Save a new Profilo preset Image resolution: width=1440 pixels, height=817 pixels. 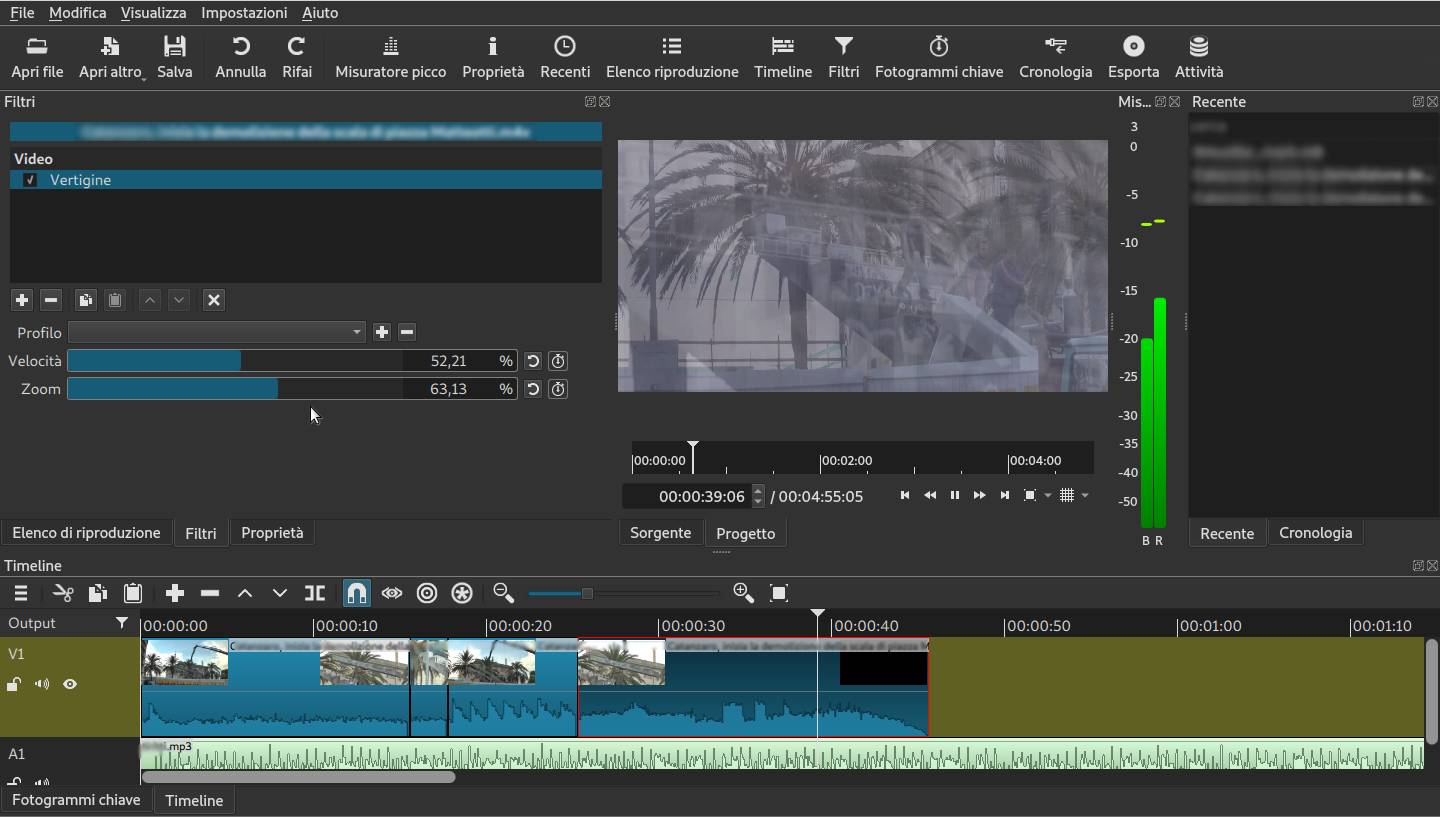[x=382, y=332]
